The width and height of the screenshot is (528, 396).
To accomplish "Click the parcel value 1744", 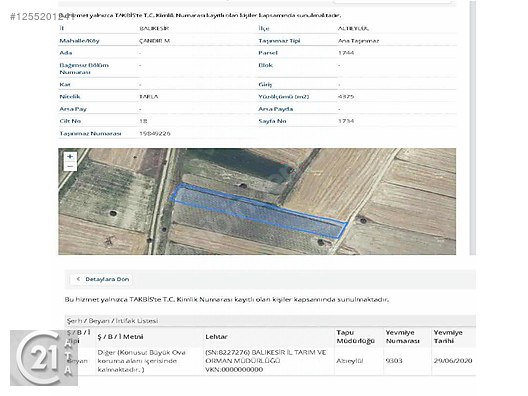I will click(346, 53).
